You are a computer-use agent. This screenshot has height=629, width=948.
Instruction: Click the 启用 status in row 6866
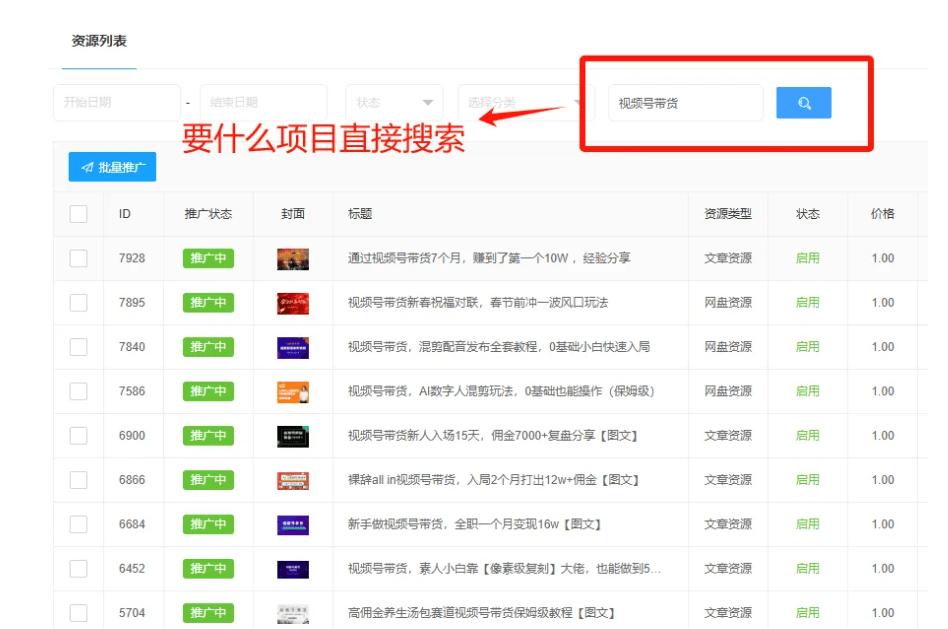807,480
